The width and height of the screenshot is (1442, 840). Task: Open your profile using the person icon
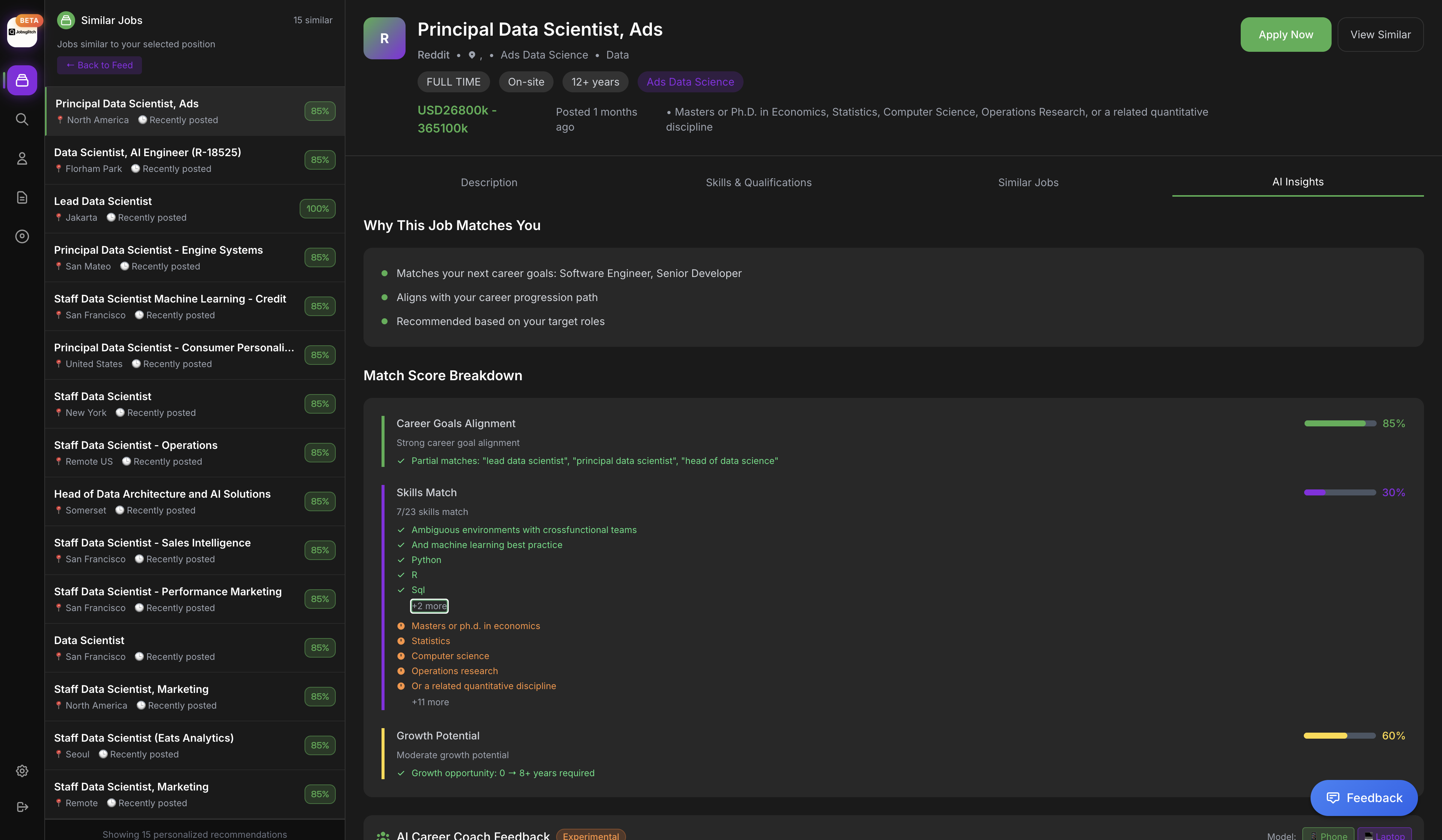(x=22, y=158)
